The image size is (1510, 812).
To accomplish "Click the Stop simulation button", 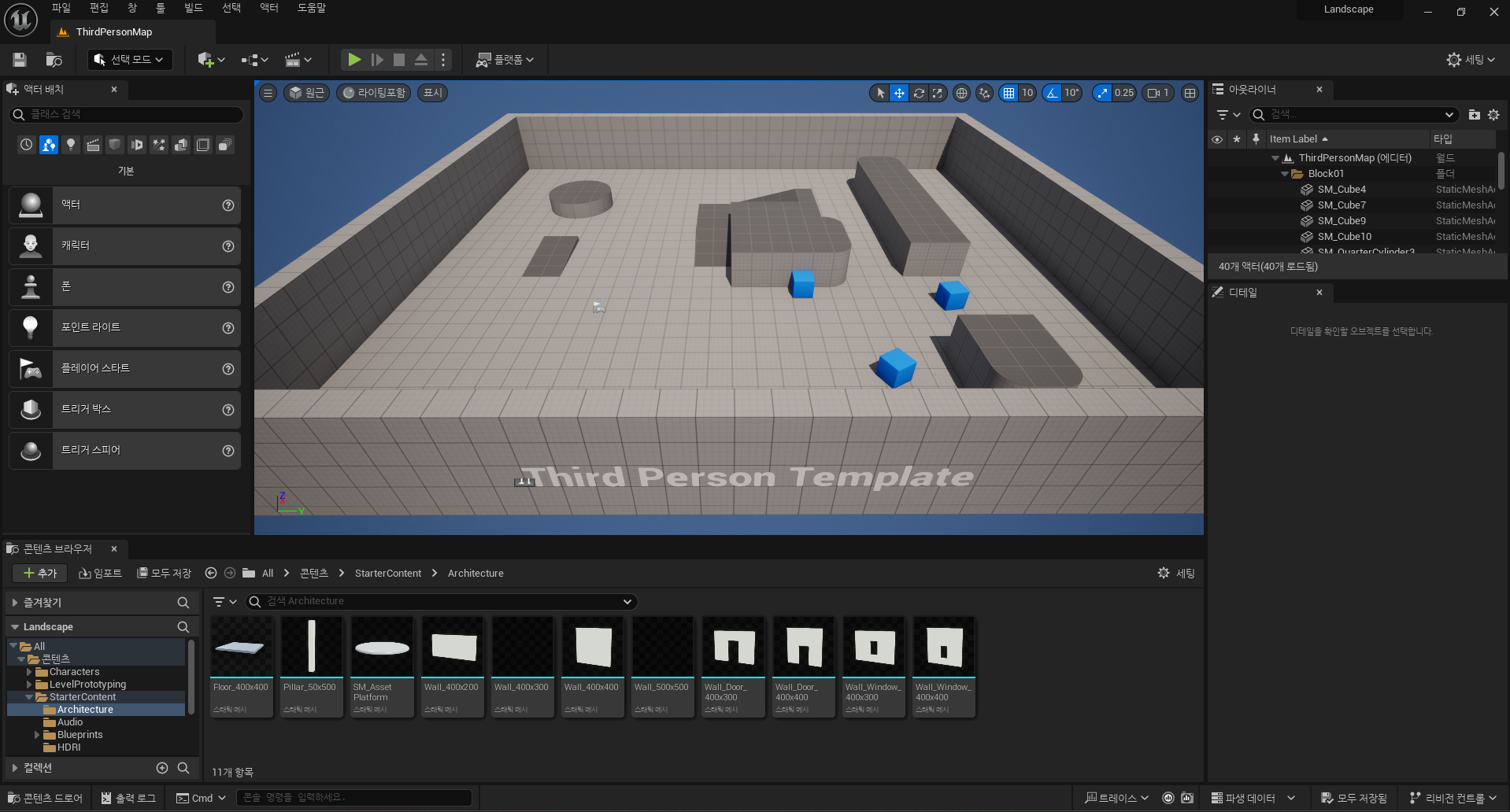I will [x=399, y=60].
